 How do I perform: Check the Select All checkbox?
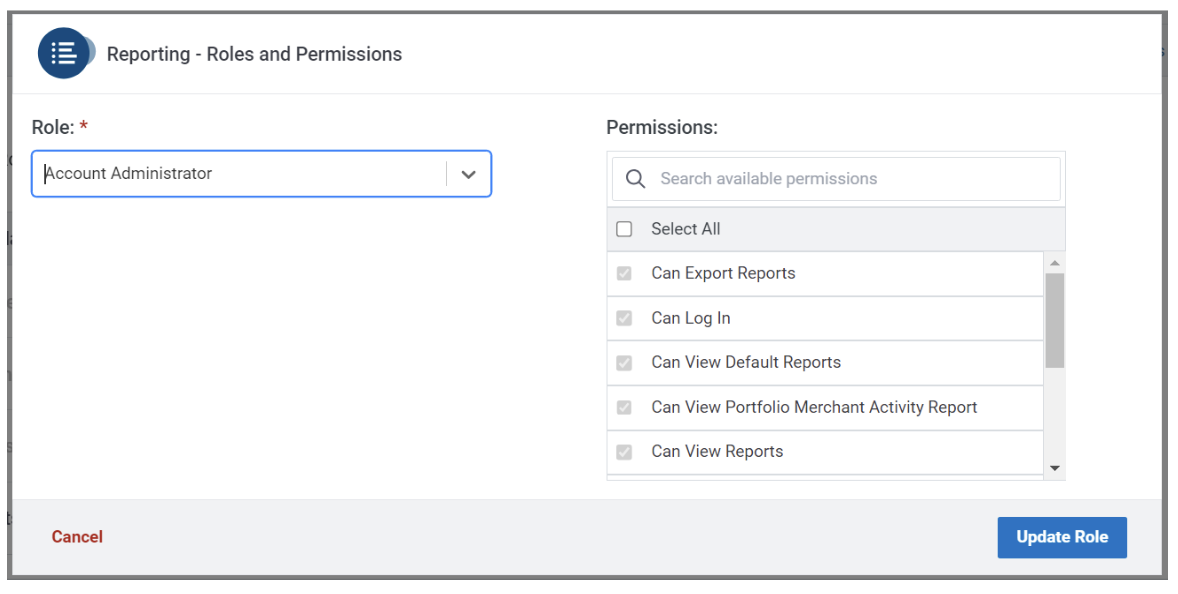624,229
